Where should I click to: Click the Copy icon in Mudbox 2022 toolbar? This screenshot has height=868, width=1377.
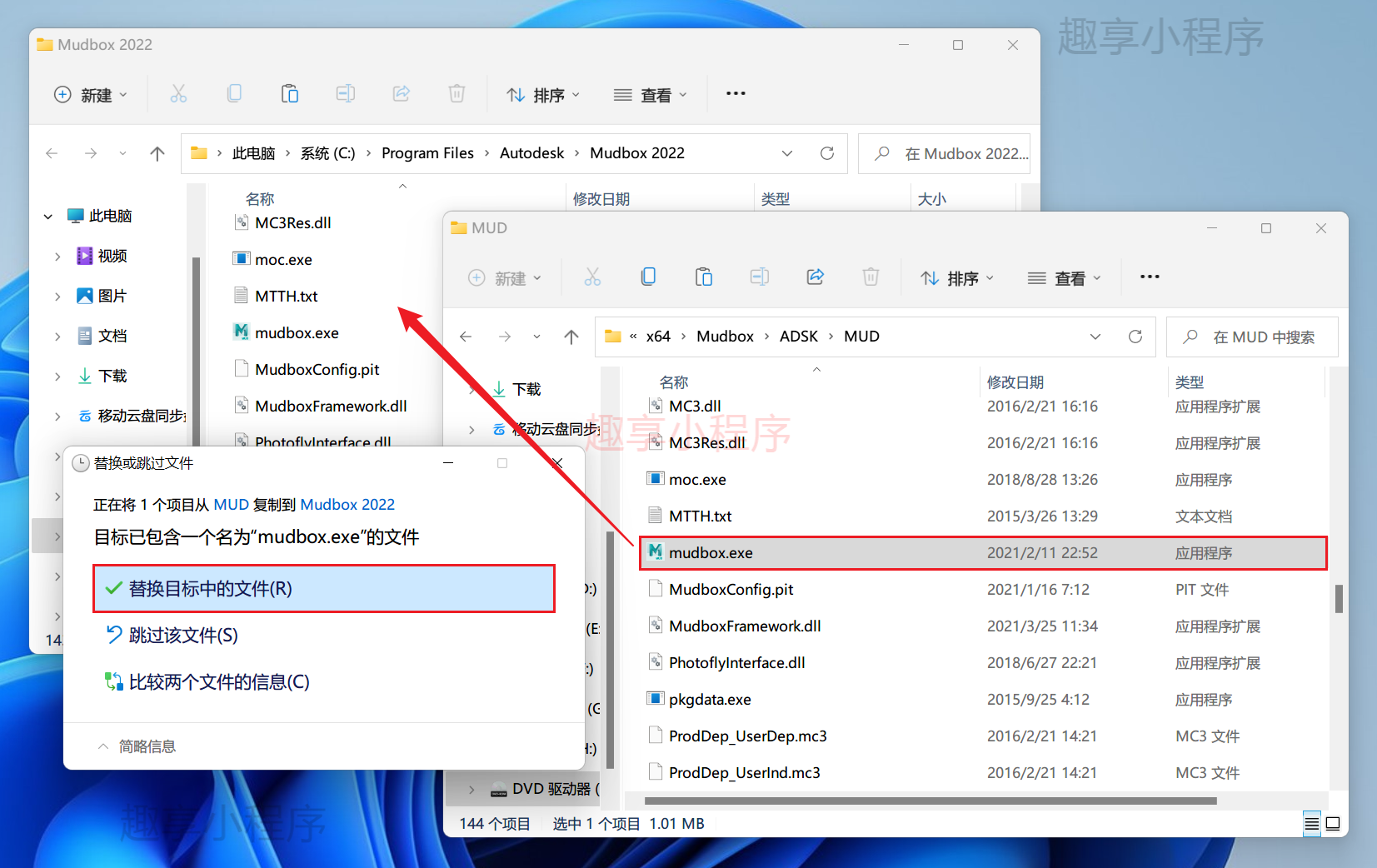coord(234,94)
